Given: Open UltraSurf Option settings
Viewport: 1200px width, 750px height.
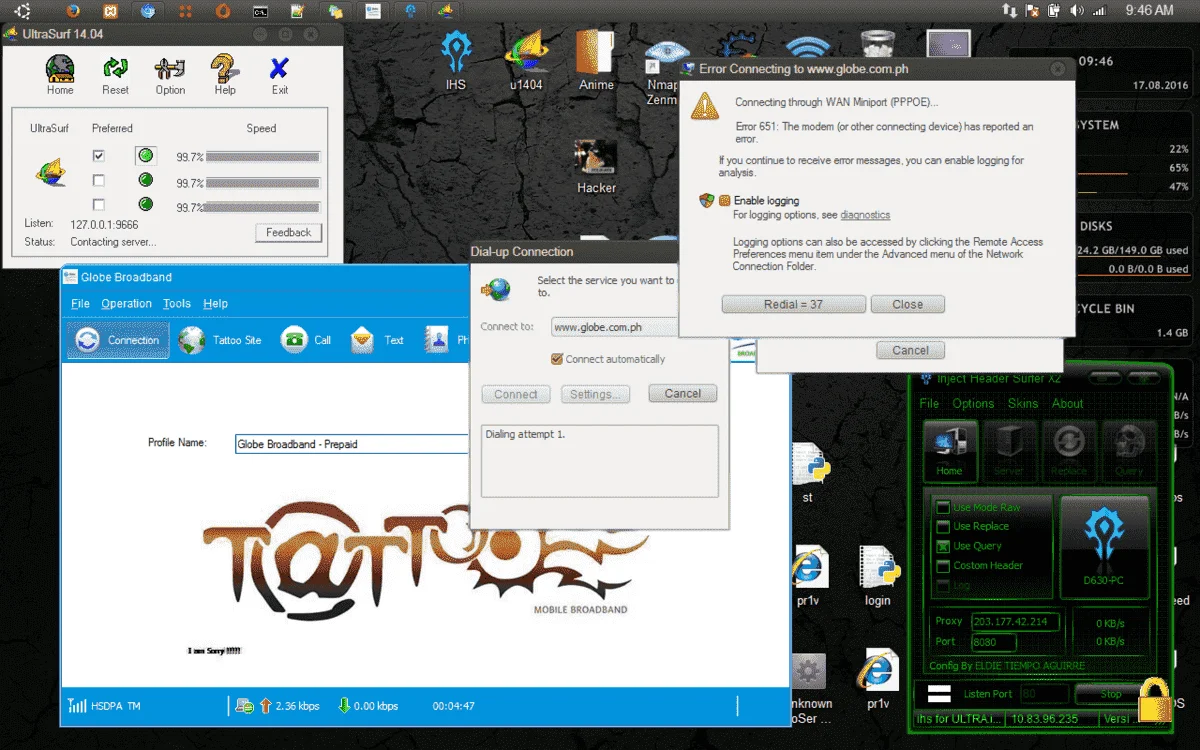Looking at the screenshot, I should [x=170, y=69].
